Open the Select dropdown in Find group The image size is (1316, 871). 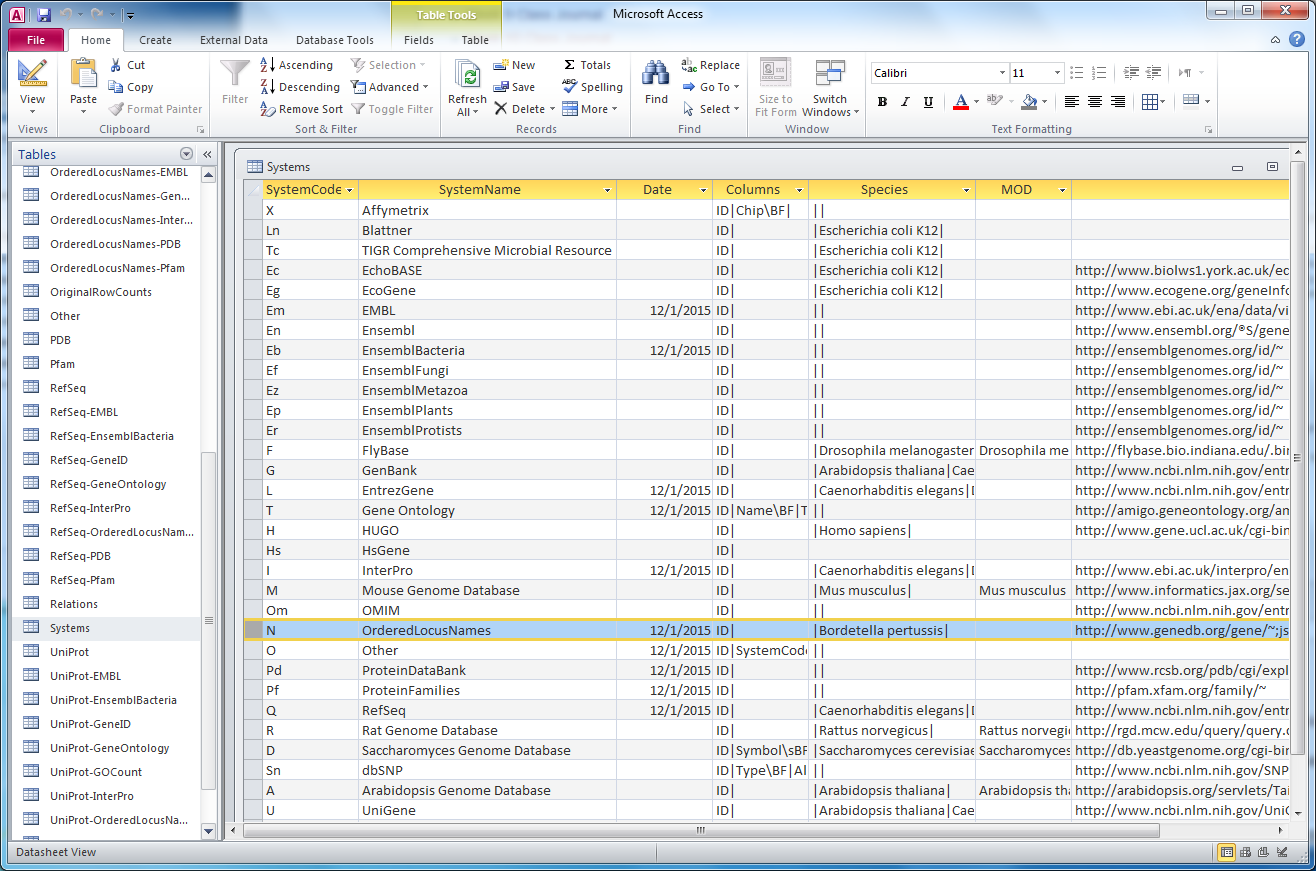711,109
